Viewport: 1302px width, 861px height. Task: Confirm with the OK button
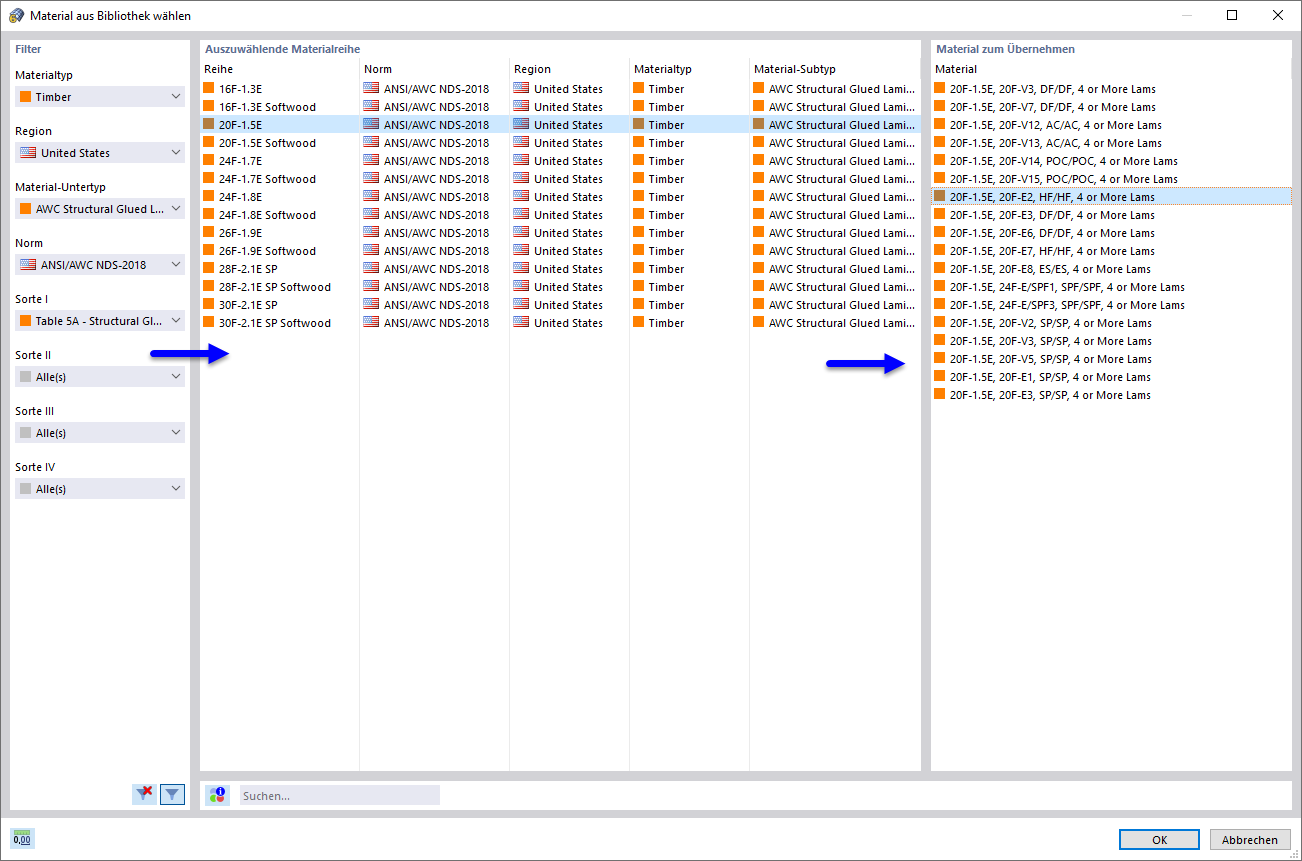pos(1159,840)
